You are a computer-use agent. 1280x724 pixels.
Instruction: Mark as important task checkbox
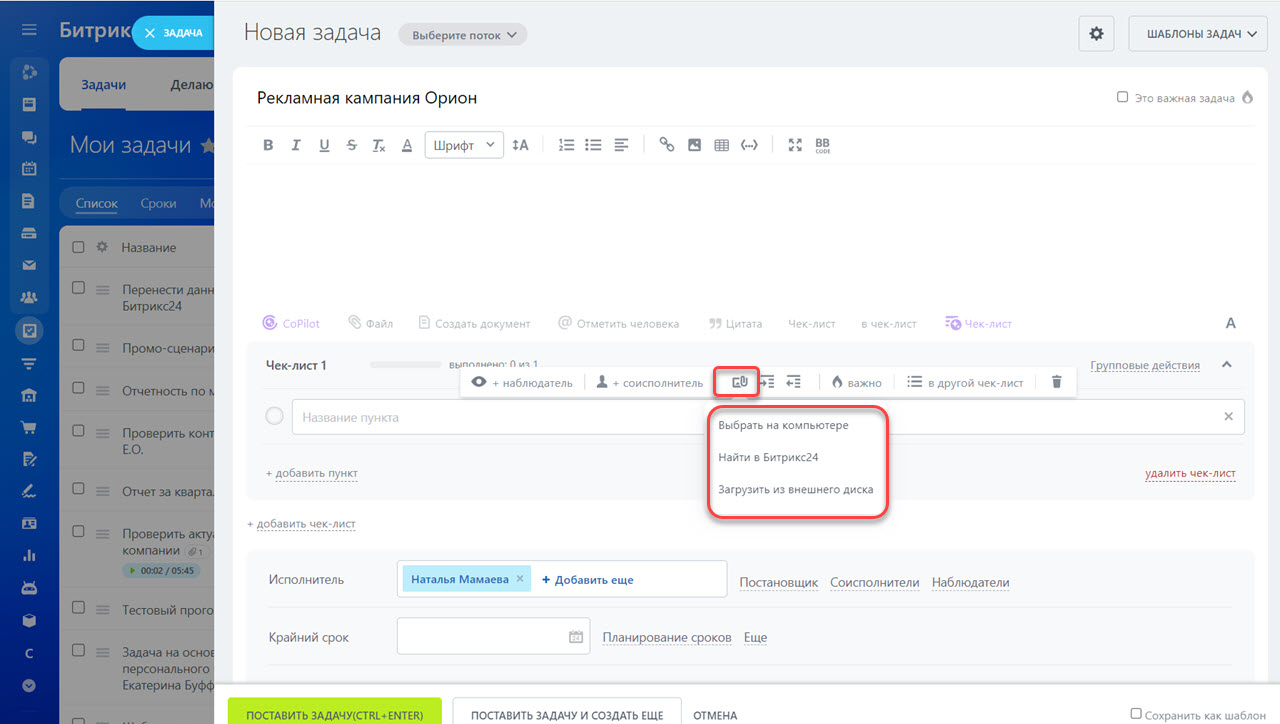[1123, 98]
